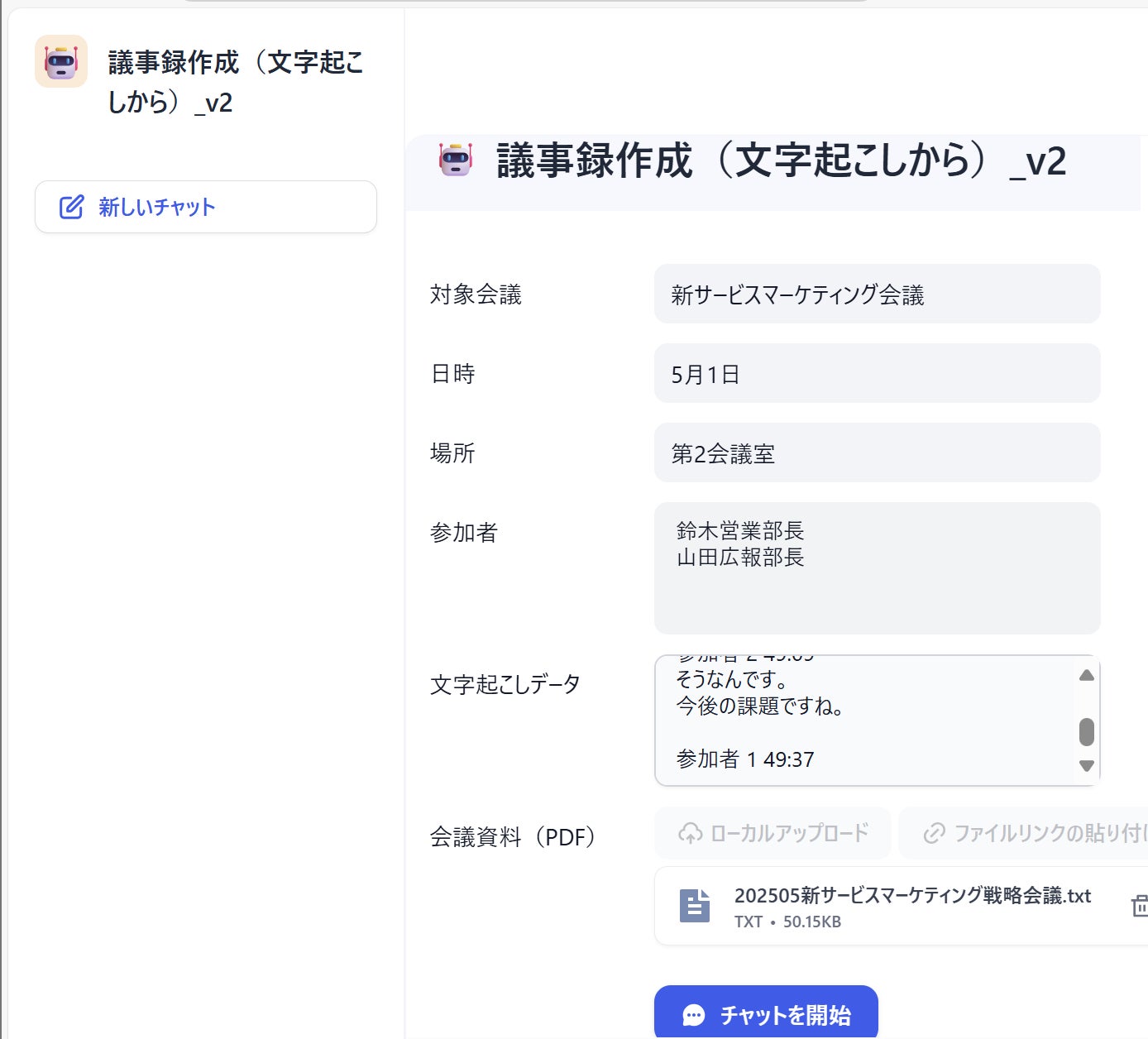Screen dimensions: 1148x1039
Task: Click the cloud upload icon
Action: pos(690,833)
